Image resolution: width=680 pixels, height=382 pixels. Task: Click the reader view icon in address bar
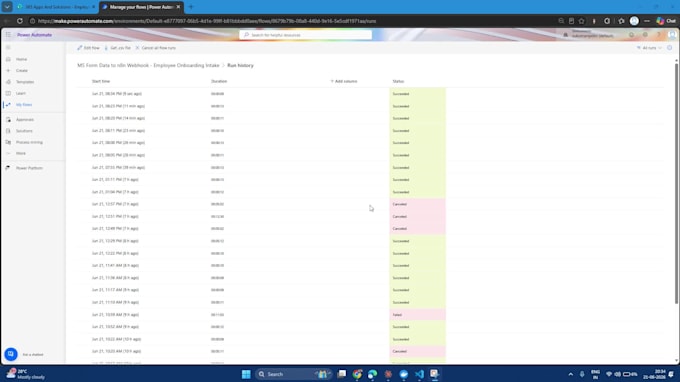[571, 21]
